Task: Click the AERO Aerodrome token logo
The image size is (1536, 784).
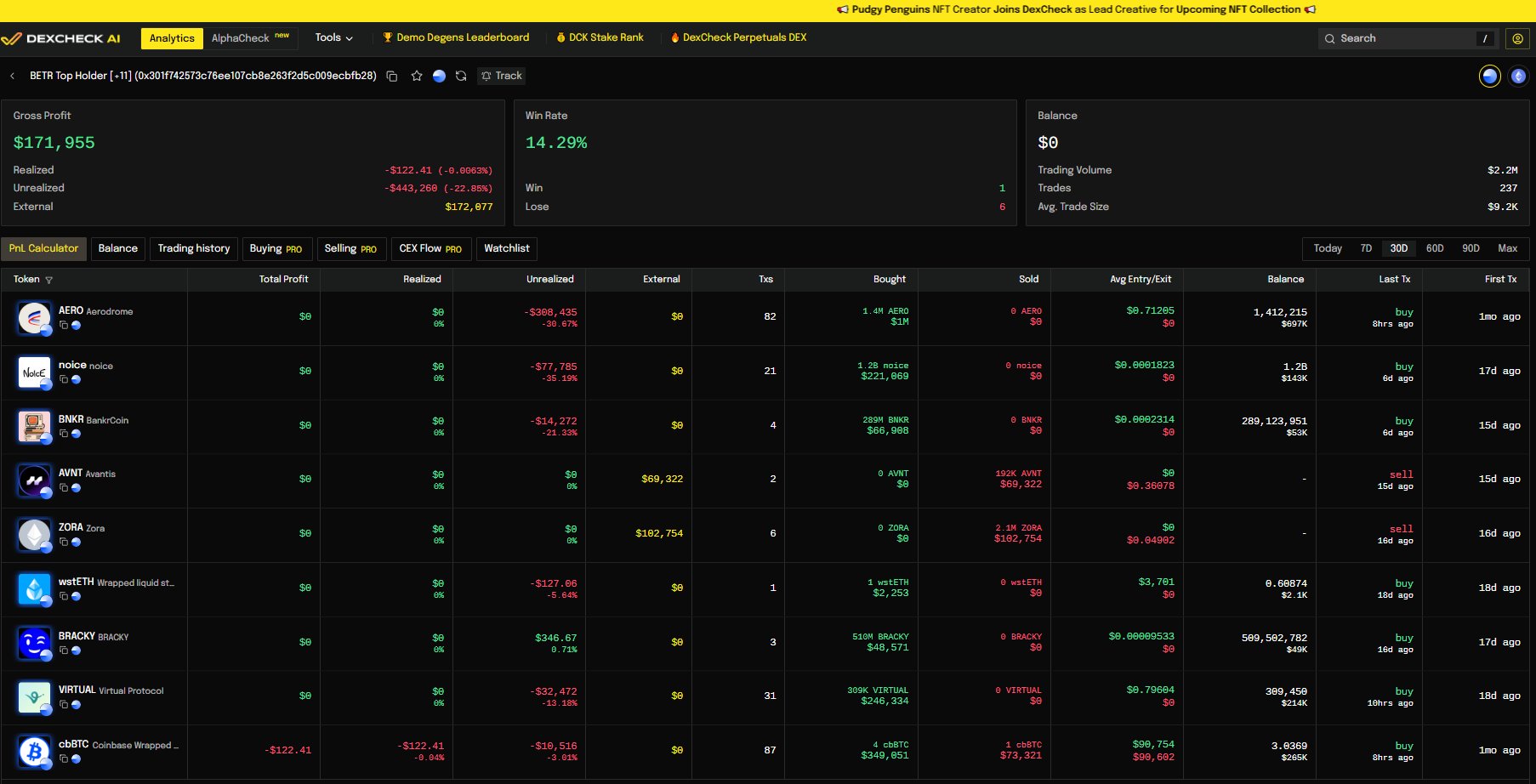Action: 34,318
